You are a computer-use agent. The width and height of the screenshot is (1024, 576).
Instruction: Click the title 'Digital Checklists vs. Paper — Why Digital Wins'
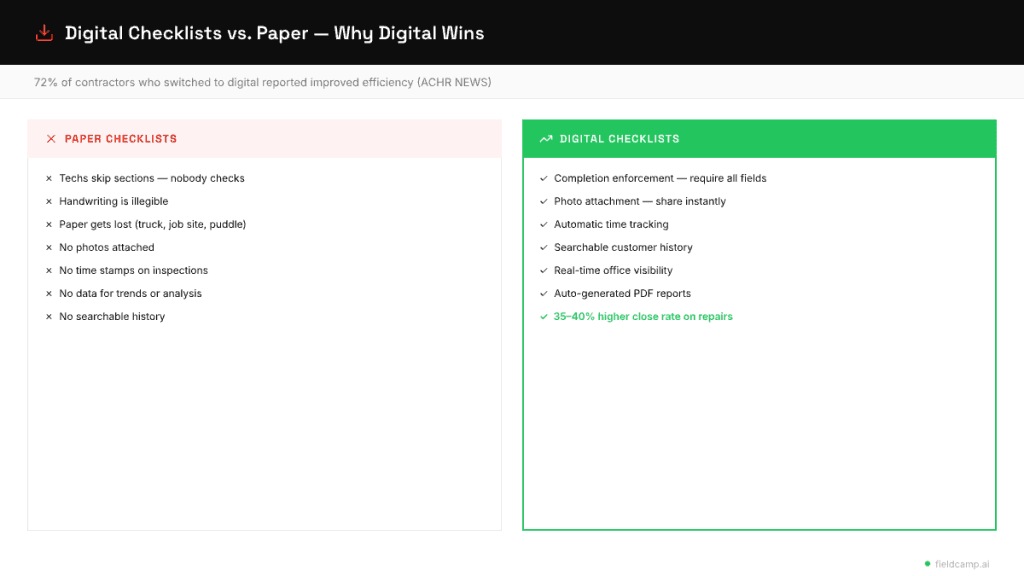coord(274,32)
